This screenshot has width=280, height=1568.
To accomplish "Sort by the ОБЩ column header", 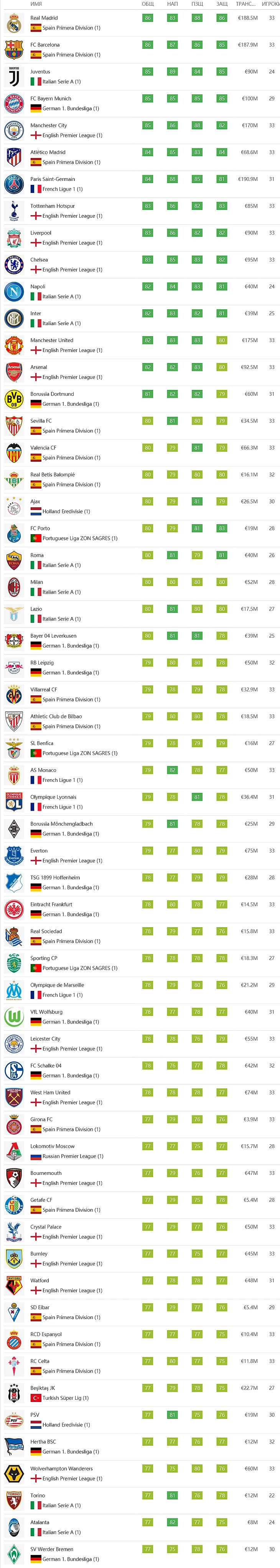I will (x=148, y=4).
